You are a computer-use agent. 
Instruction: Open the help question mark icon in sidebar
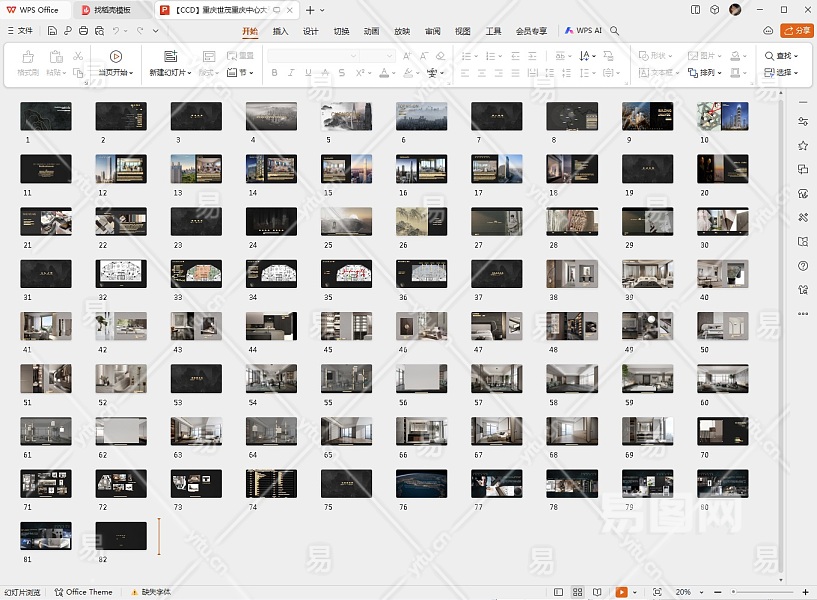(803, 266)
